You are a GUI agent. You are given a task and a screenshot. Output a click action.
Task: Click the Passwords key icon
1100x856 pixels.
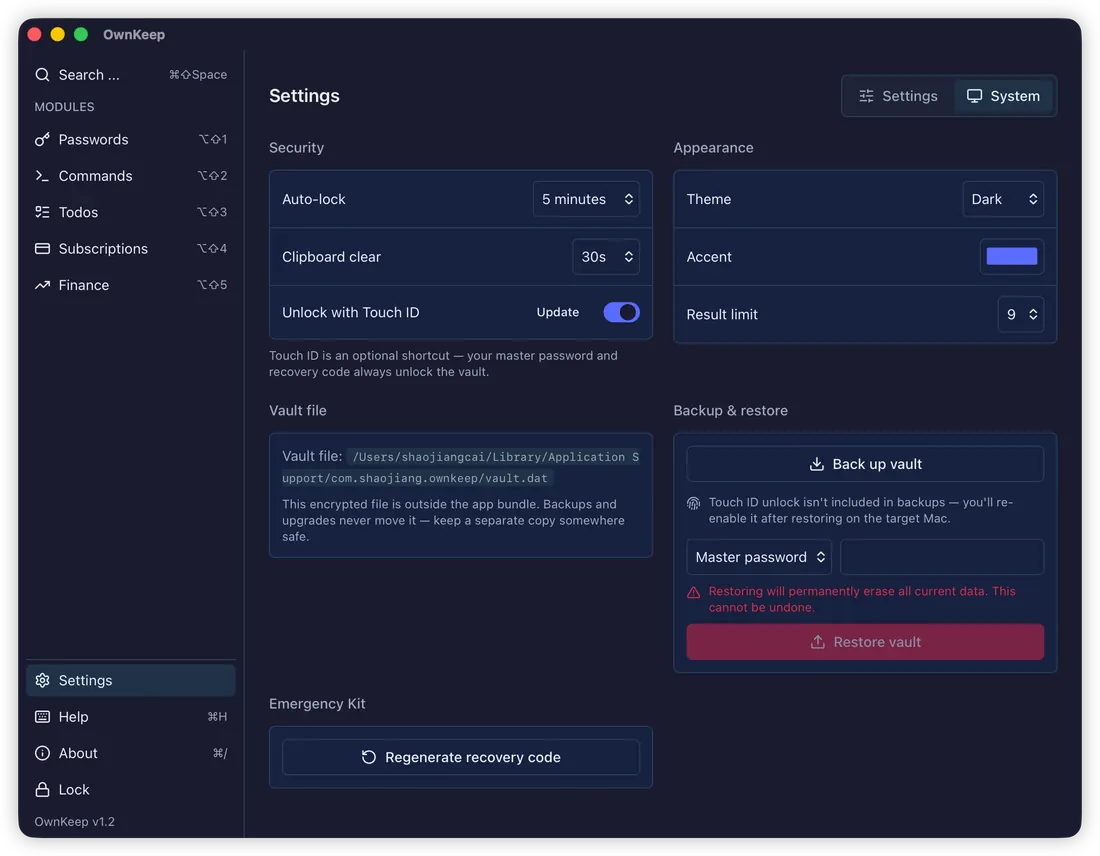click(42, 139)
